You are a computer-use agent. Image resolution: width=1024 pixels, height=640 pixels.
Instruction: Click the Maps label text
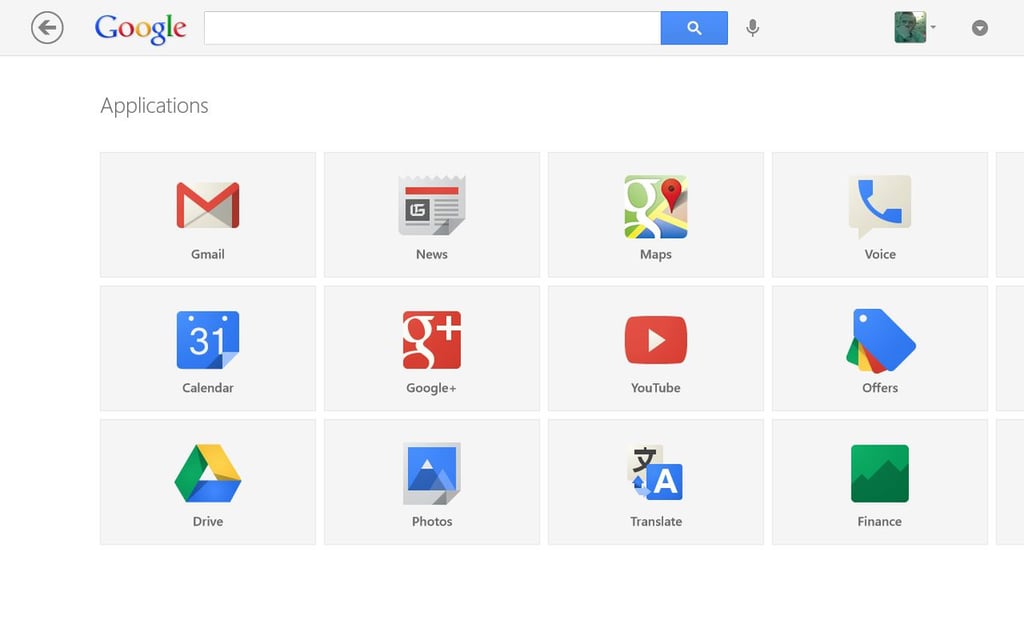pyautogui.click(x=656, y=255)
